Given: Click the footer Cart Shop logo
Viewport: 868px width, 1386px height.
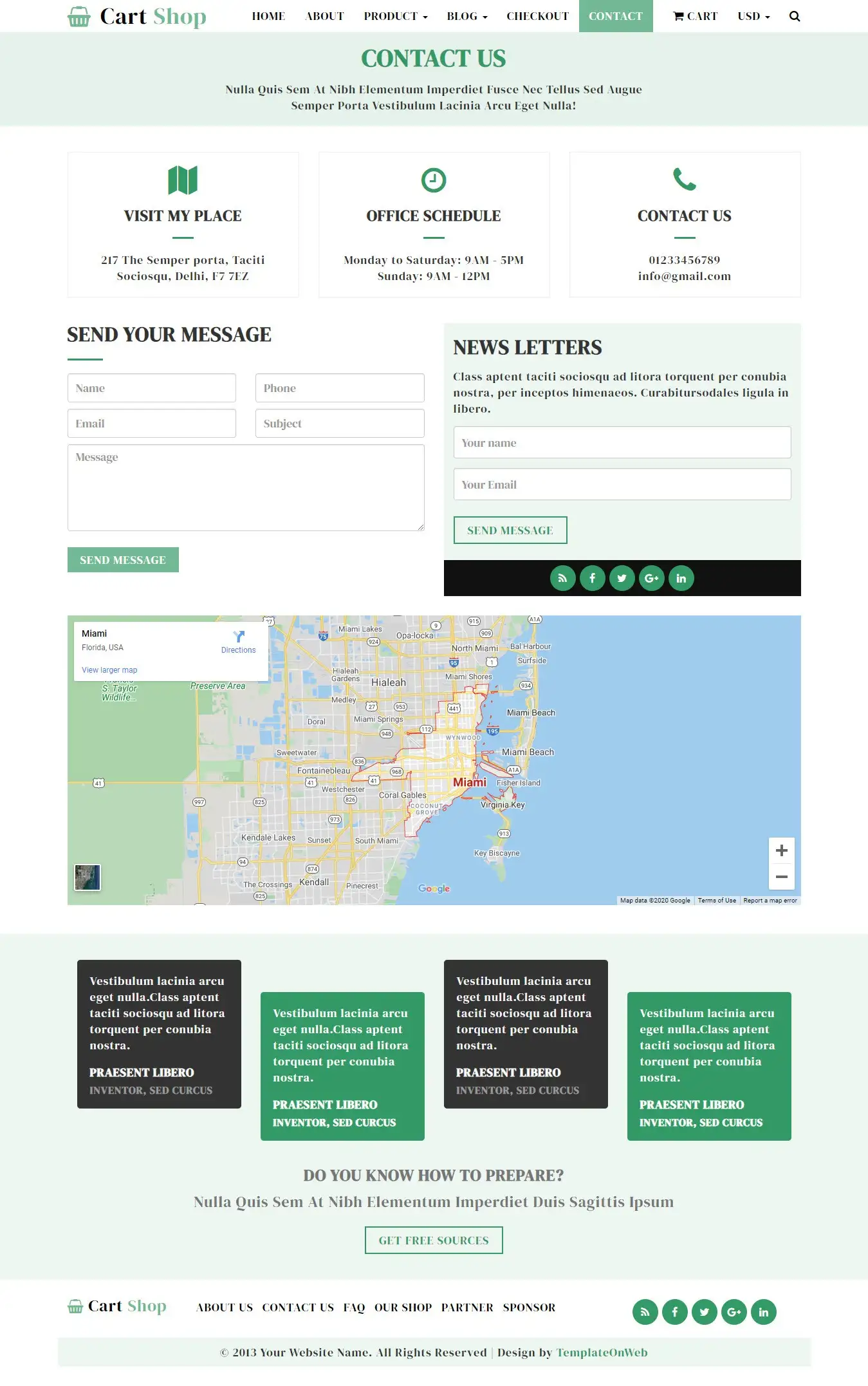Looking at the screenshot, I should (x=117, y=1306).
